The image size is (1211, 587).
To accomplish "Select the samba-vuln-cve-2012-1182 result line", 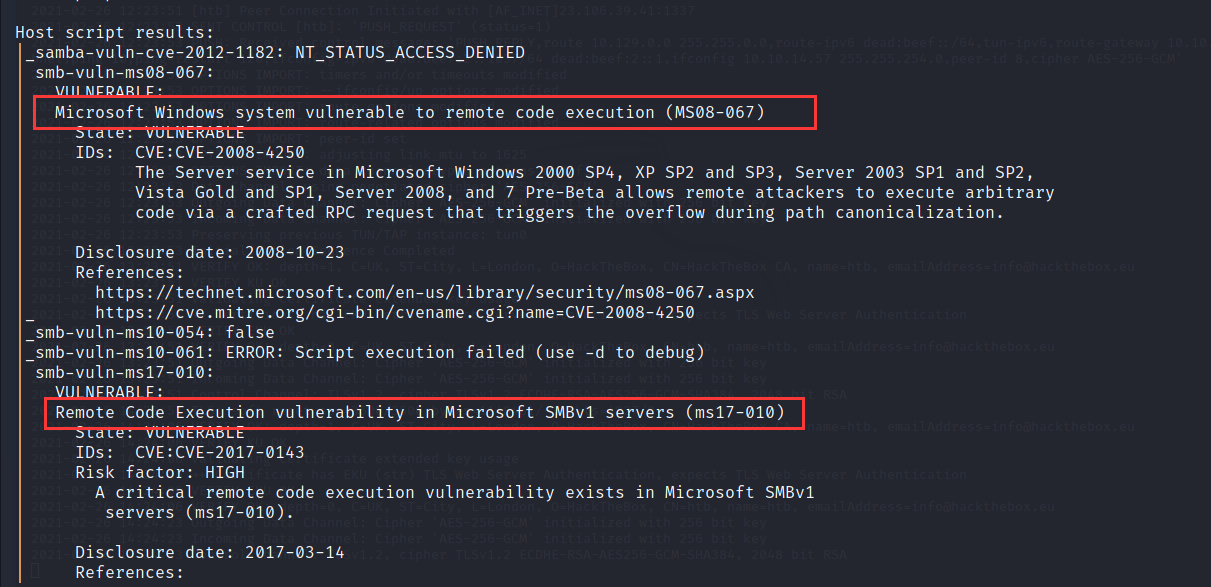I will [x=275, y=52].
